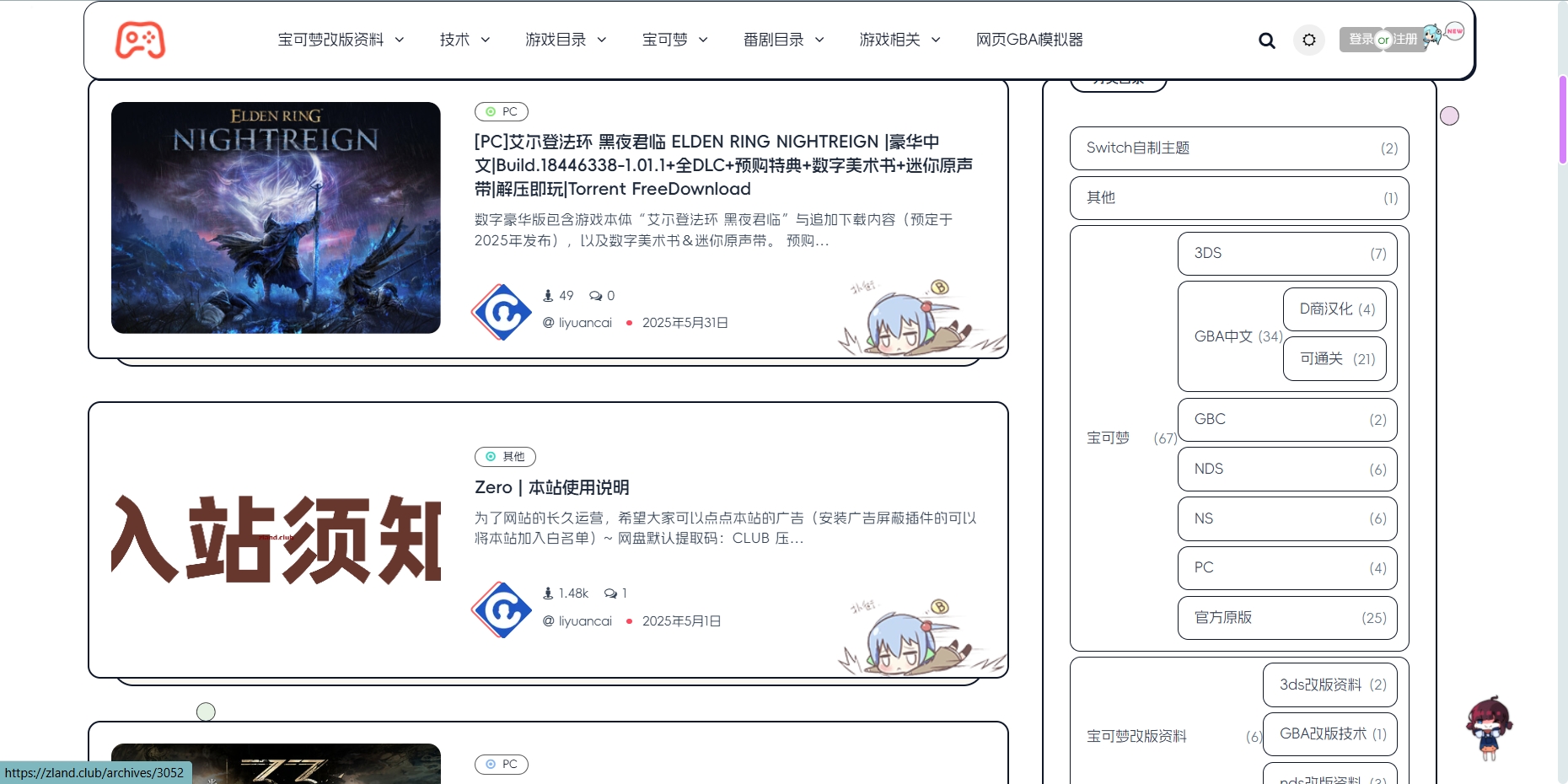Image resolution: width=1568 pixels, height=784 pixels.
Task: Click the page scrollbar thumb
Action: [x=1562, y=120]
